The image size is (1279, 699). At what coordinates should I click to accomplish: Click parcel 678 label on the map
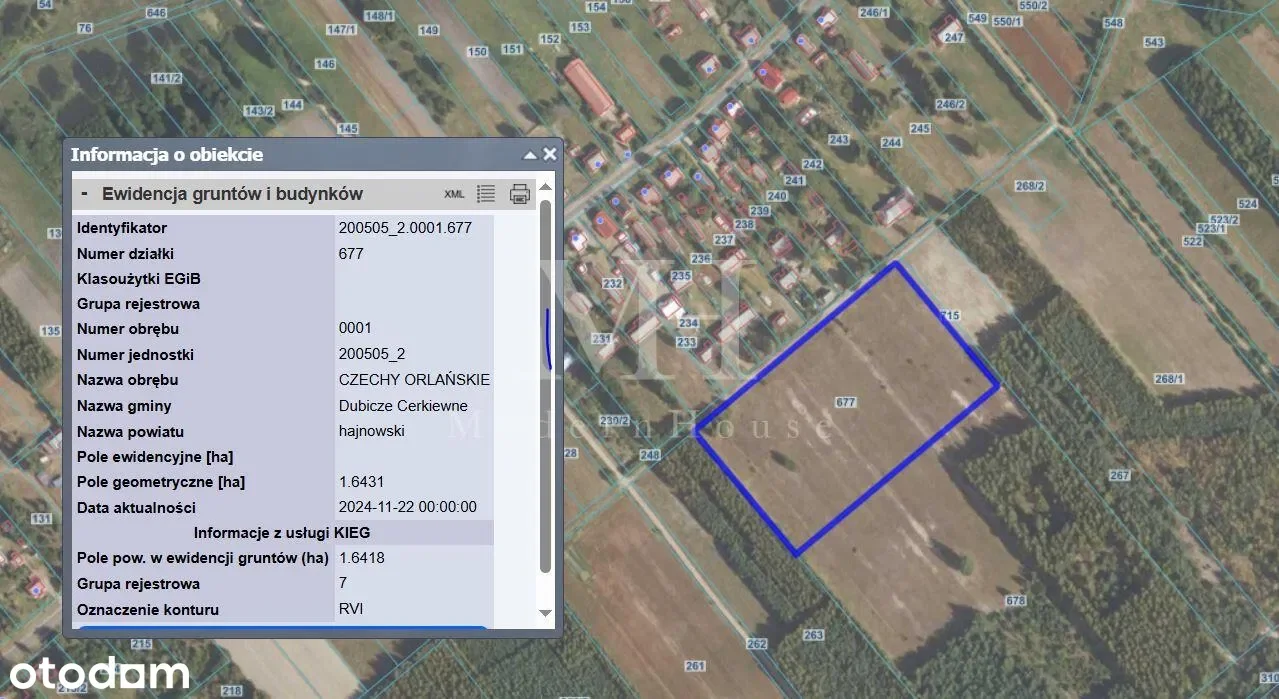[1015, 601]
